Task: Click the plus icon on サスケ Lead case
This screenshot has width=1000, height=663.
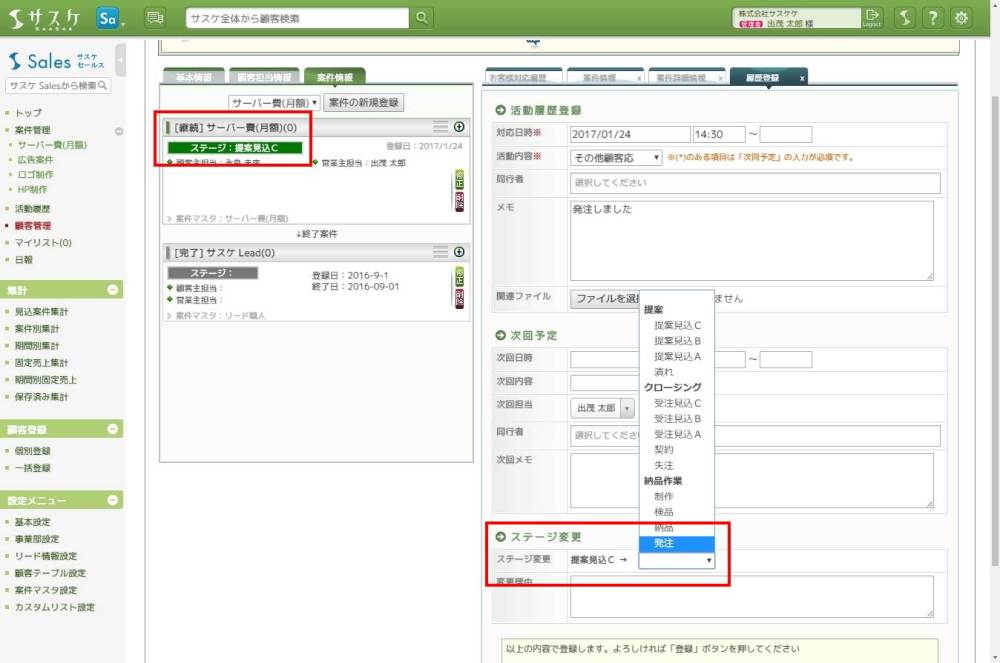Action: [459, 253]
